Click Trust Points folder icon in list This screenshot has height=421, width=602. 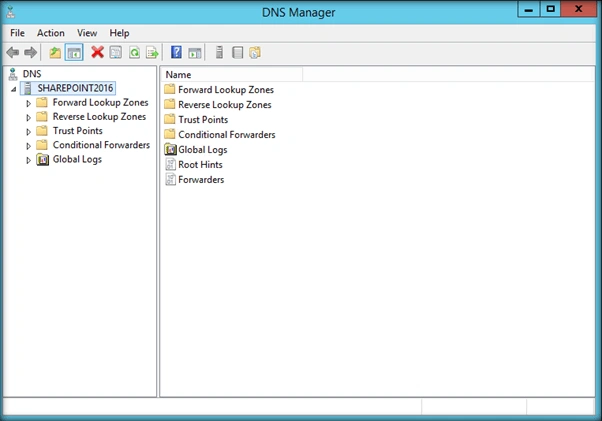tap(170, 119)
